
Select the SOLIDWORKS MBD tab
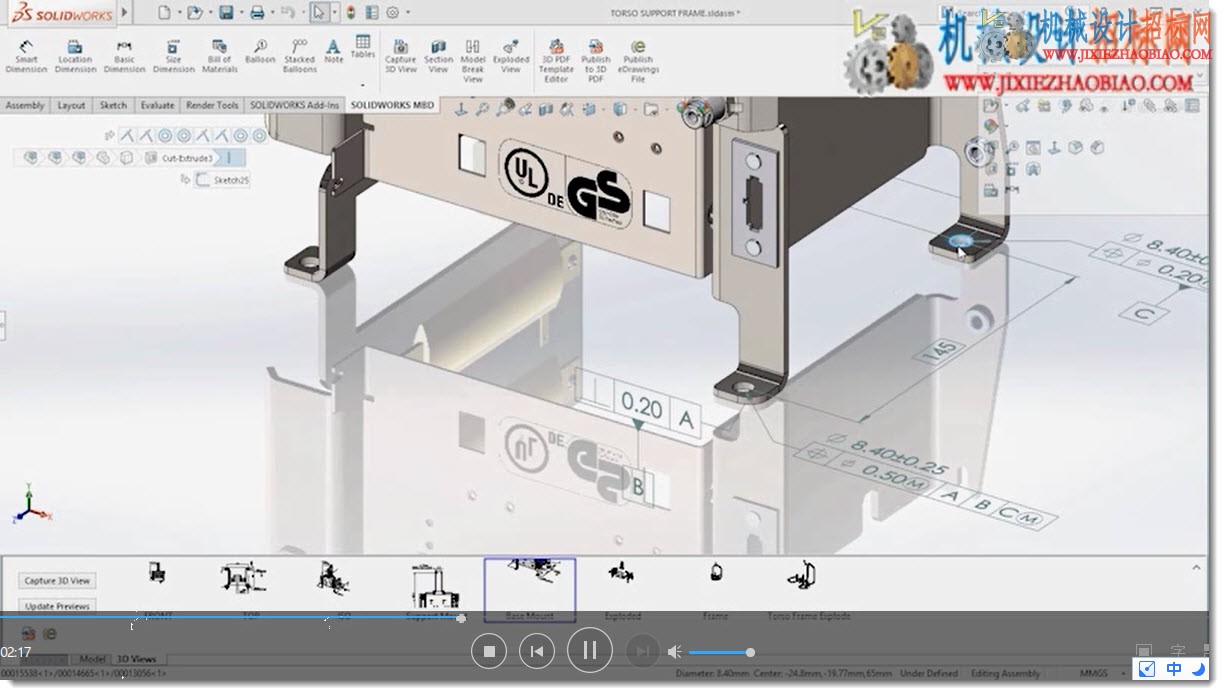tap(391, 105)
